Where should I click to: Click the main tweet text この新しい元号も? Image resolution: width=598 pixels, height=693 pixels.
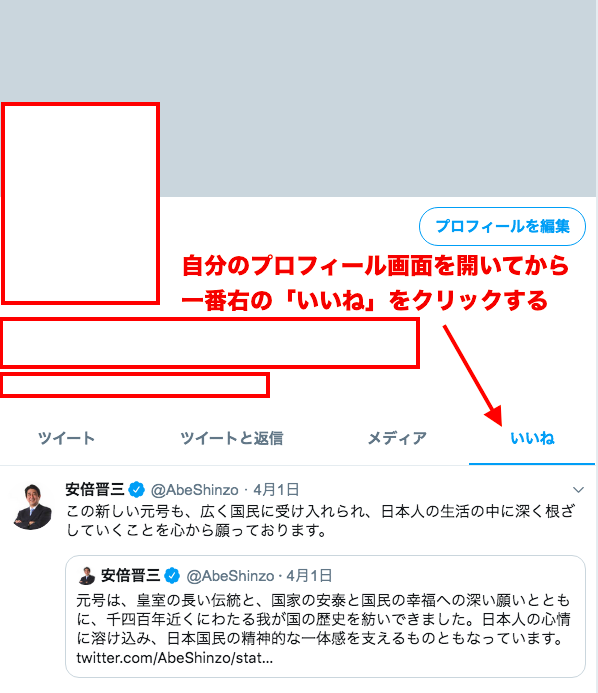(x=321, y=521)
